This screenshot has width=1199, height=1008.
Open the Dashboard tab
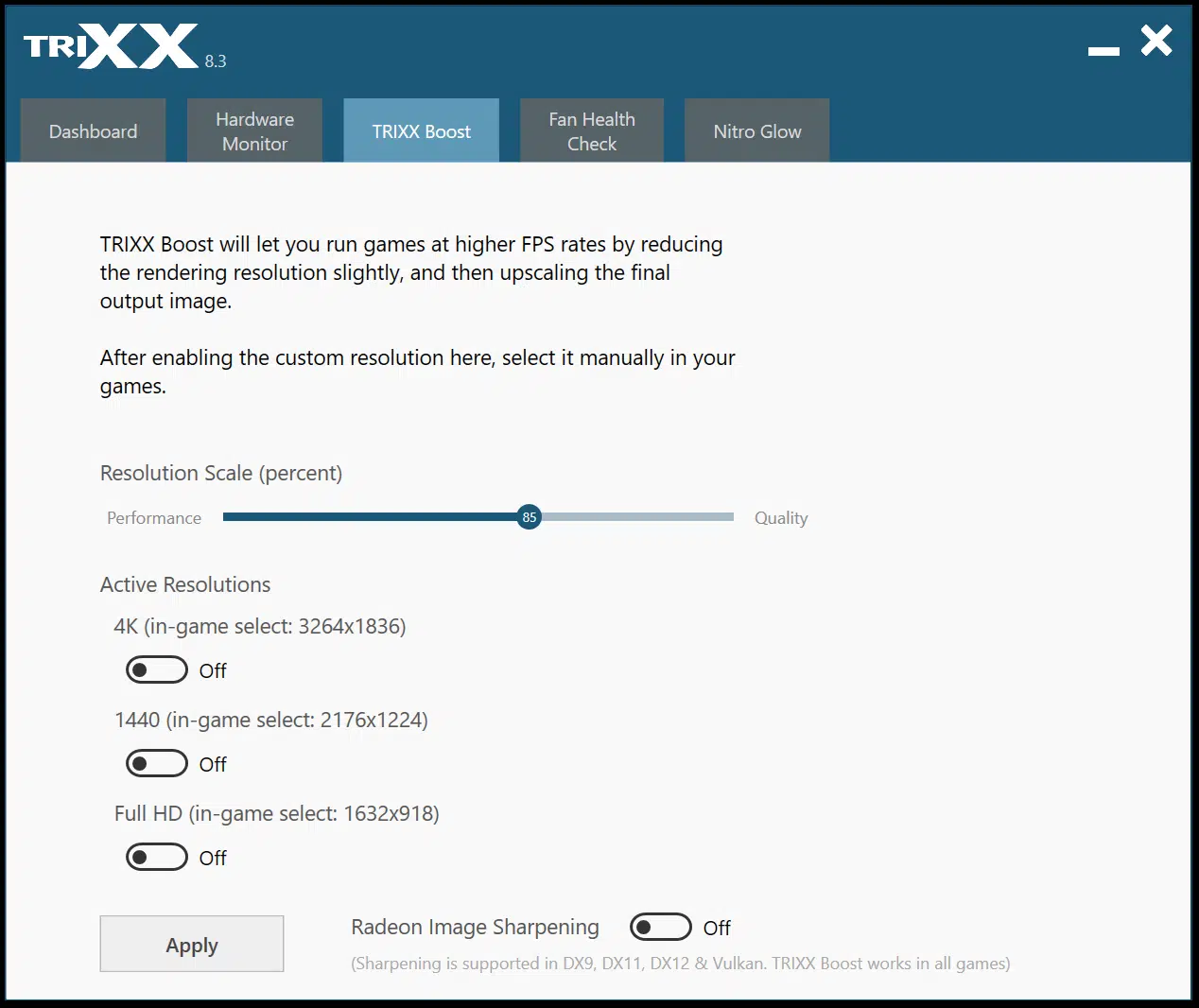(x=93, y=130)
